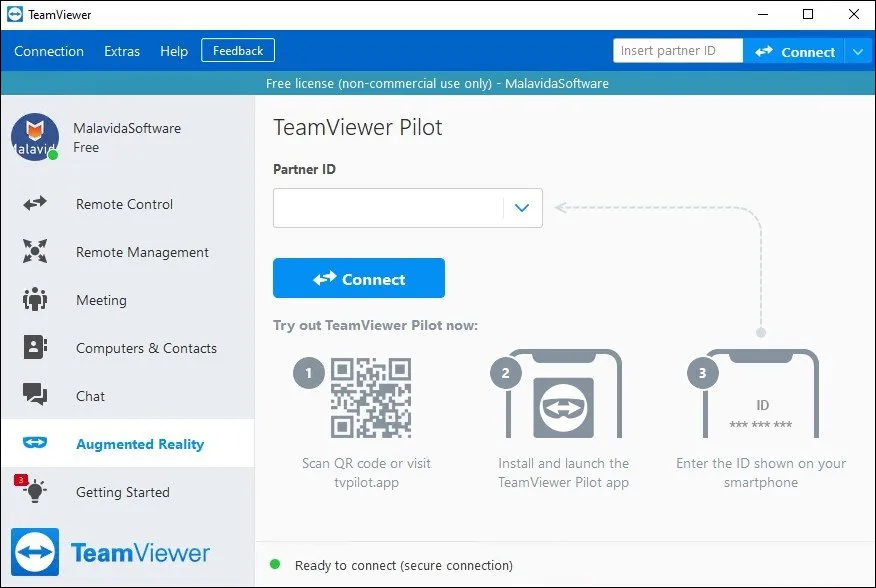This screenshot has height=588, width=876.
Task: Open the Help menu
Action: [x=174, y=51]
